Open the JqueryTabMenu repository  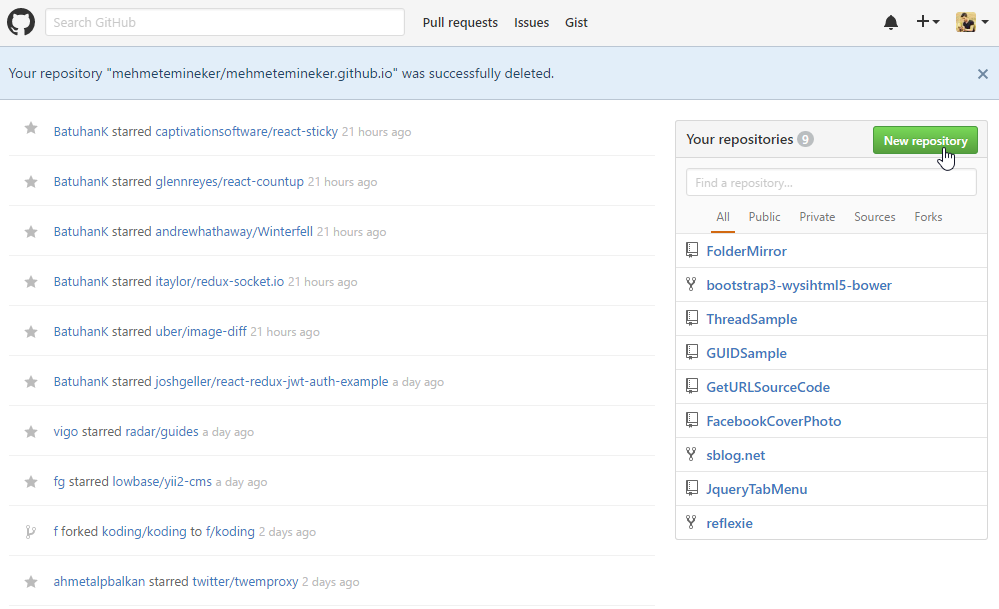(756, 489)
